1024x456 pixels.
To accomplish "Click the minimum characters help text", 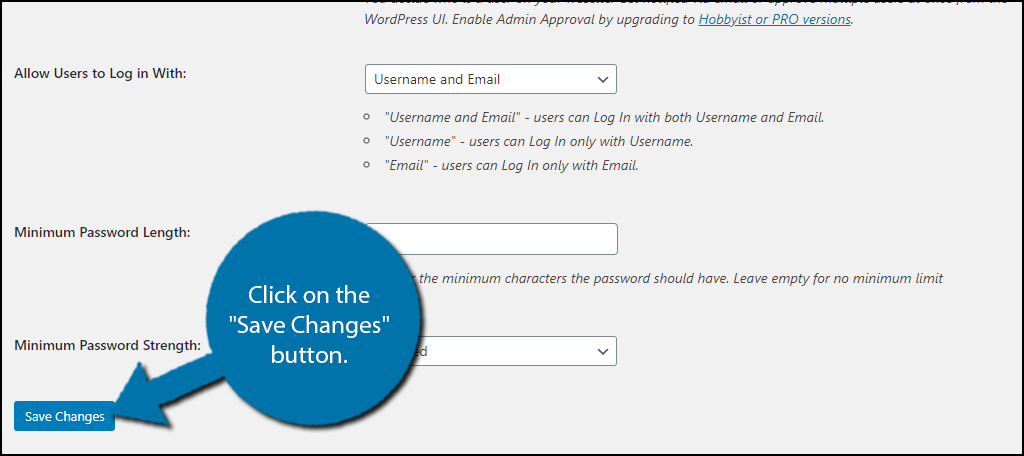I will (679, 278).
